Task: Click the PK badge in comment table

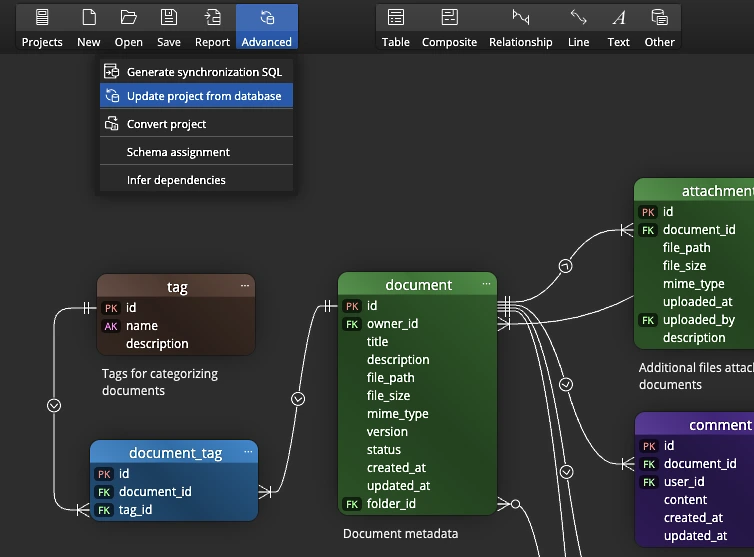Action: point(649,446)
